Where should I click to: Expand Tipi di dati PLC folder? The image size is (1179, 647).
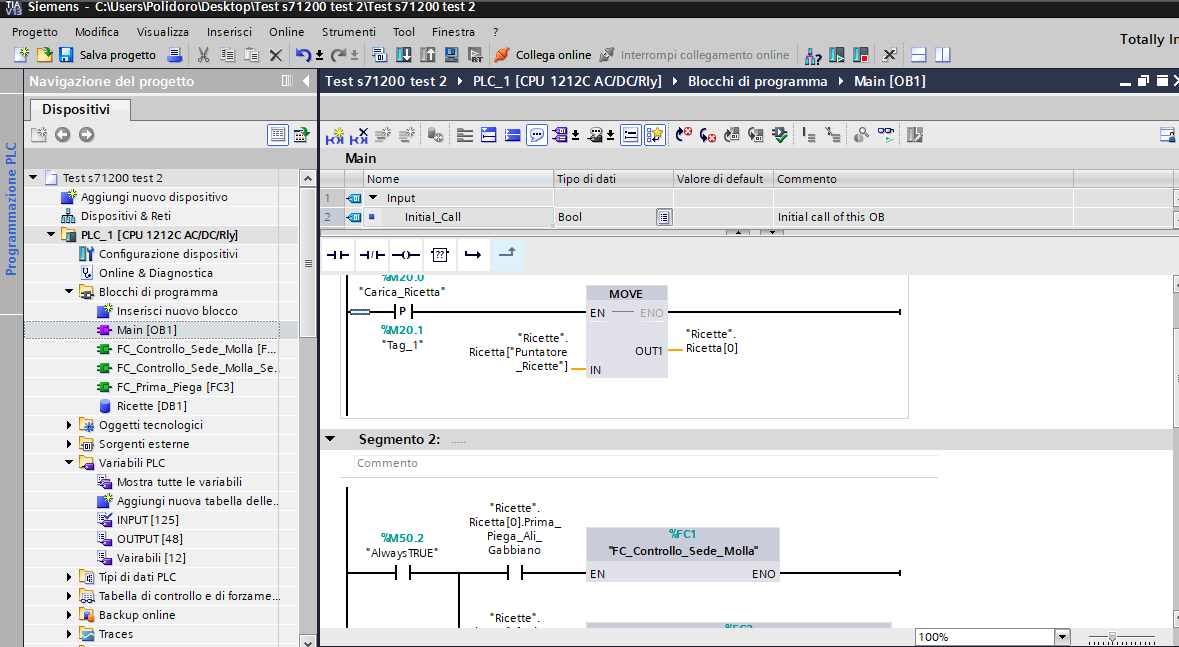69,576
